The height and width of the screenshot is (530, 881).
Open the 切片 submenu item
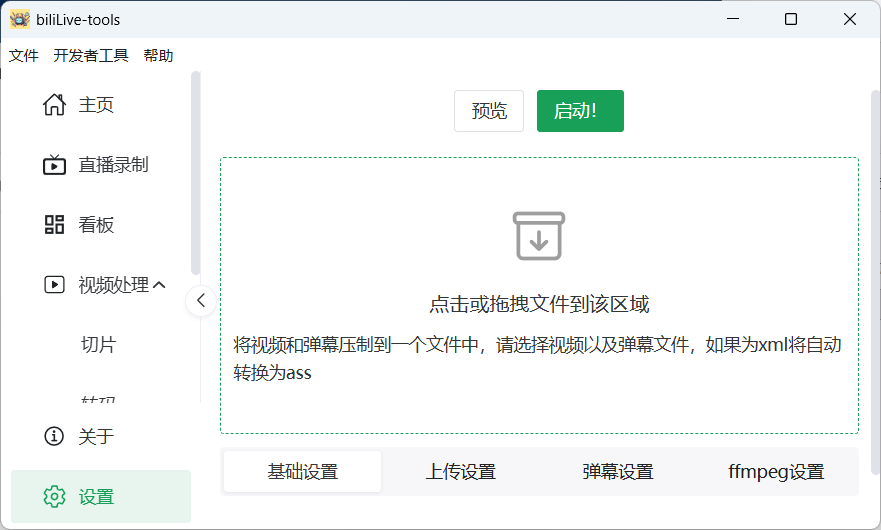[x=99, y=345]
